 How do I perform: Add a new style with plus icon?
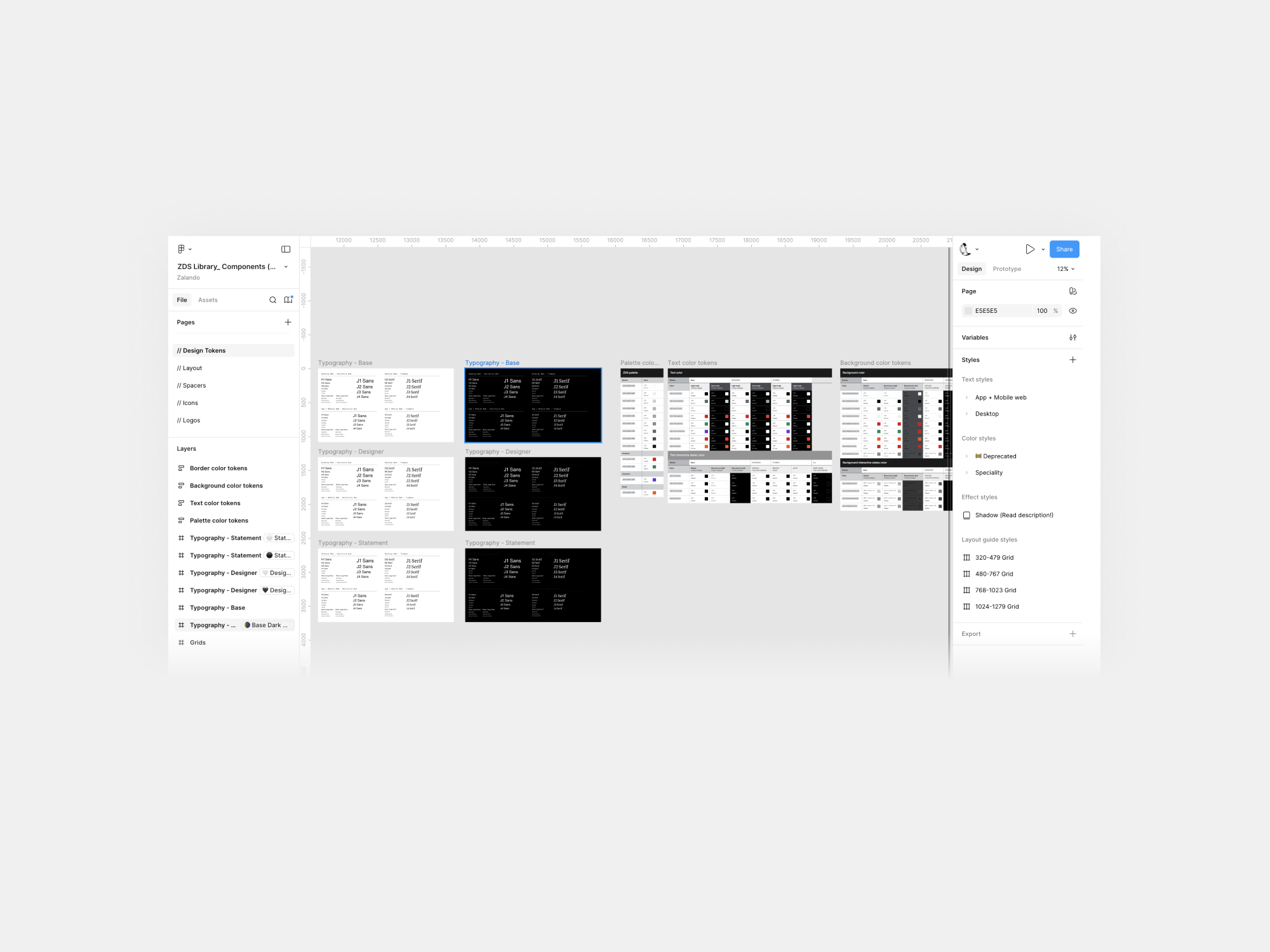[1073, 360]
